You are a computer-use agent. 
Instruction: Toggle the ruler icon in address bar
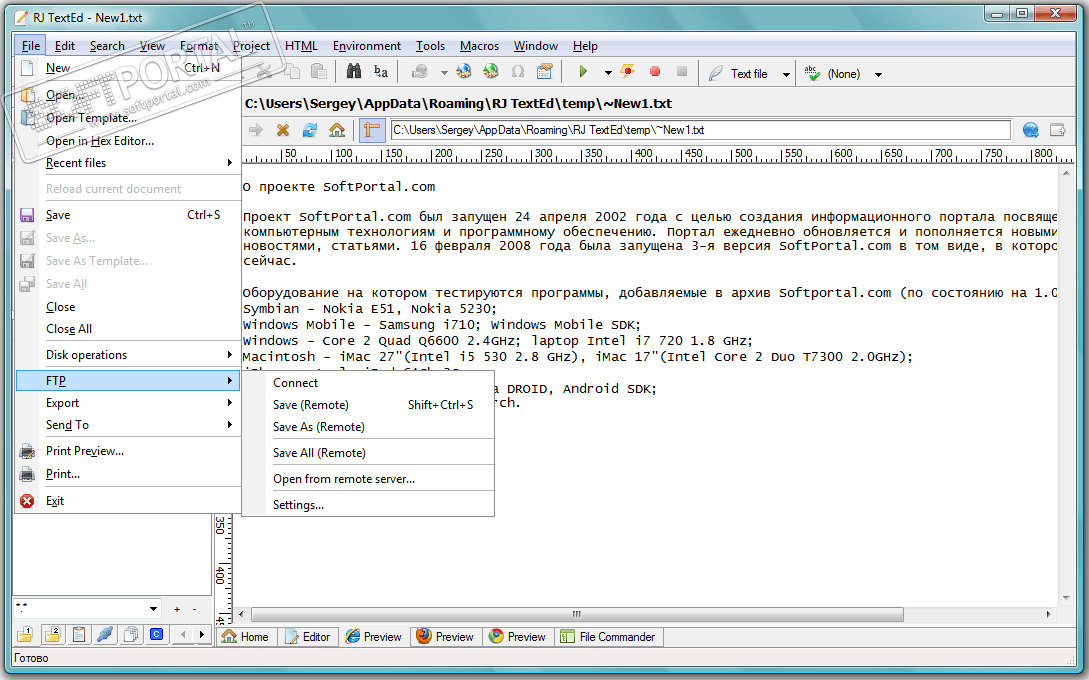click(x=372, y=130)
